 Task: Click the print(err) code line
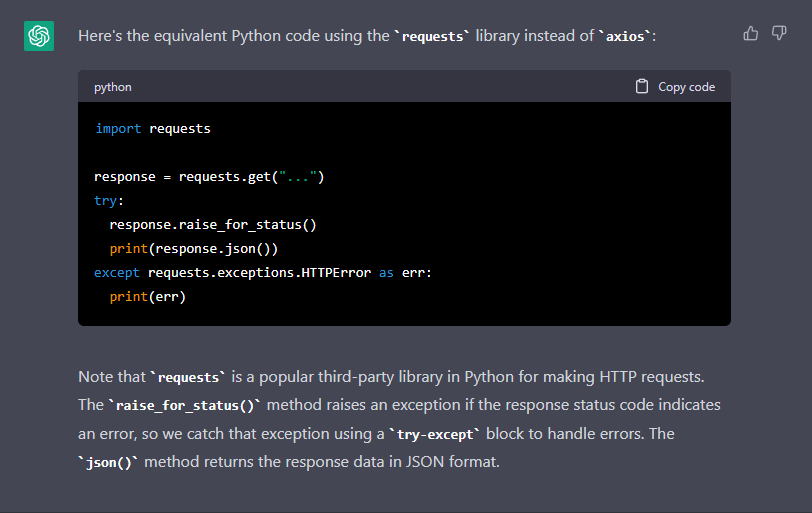pos(148,297)
